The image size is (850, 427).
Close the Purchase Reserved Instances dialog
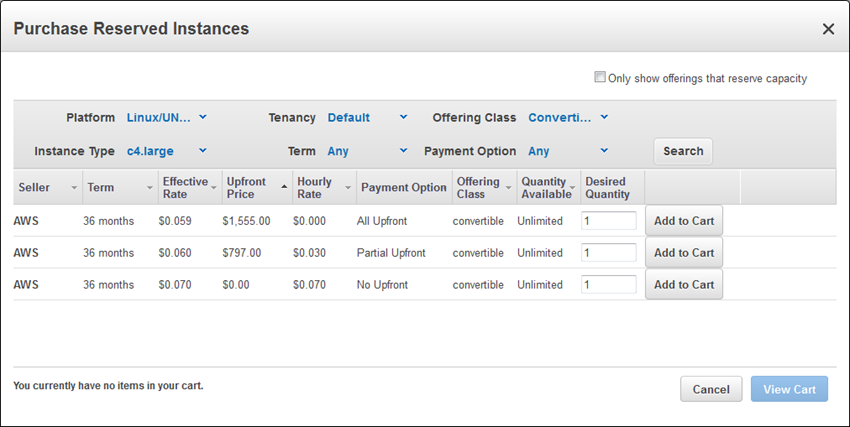[828, 29]
